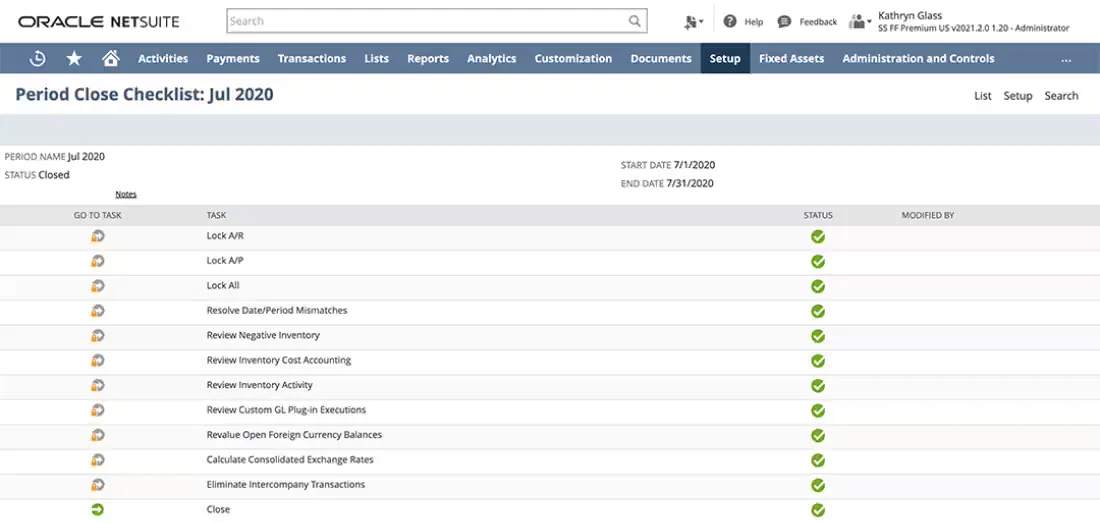Go to the Lock A/R task icon
The width and height of the screenshot is (1100, 523).
[98, 236]
